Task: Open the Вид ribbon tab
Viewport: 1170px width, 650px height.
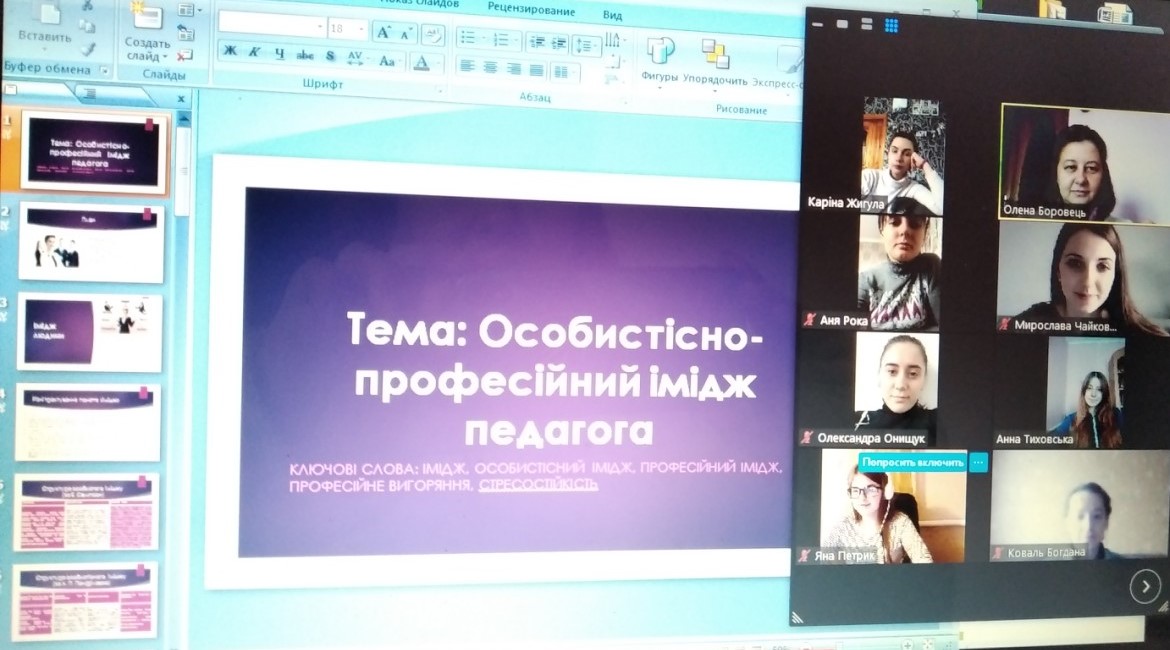Action: pos(613,14)
